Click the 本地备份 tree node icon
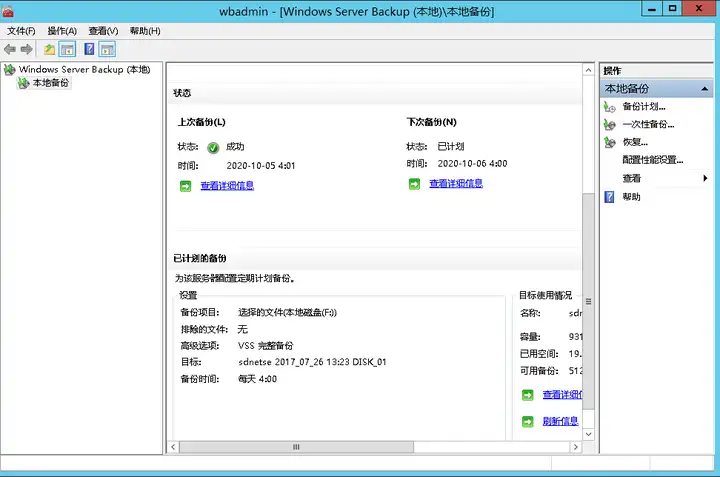This screenshot has height=477, width=720. [23, 83]
